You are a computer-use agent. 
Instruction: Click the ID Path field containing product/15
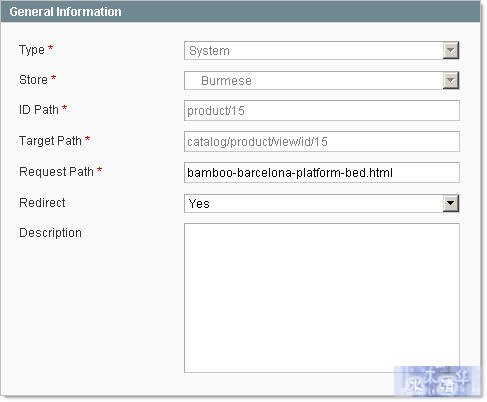click(322, 111)
